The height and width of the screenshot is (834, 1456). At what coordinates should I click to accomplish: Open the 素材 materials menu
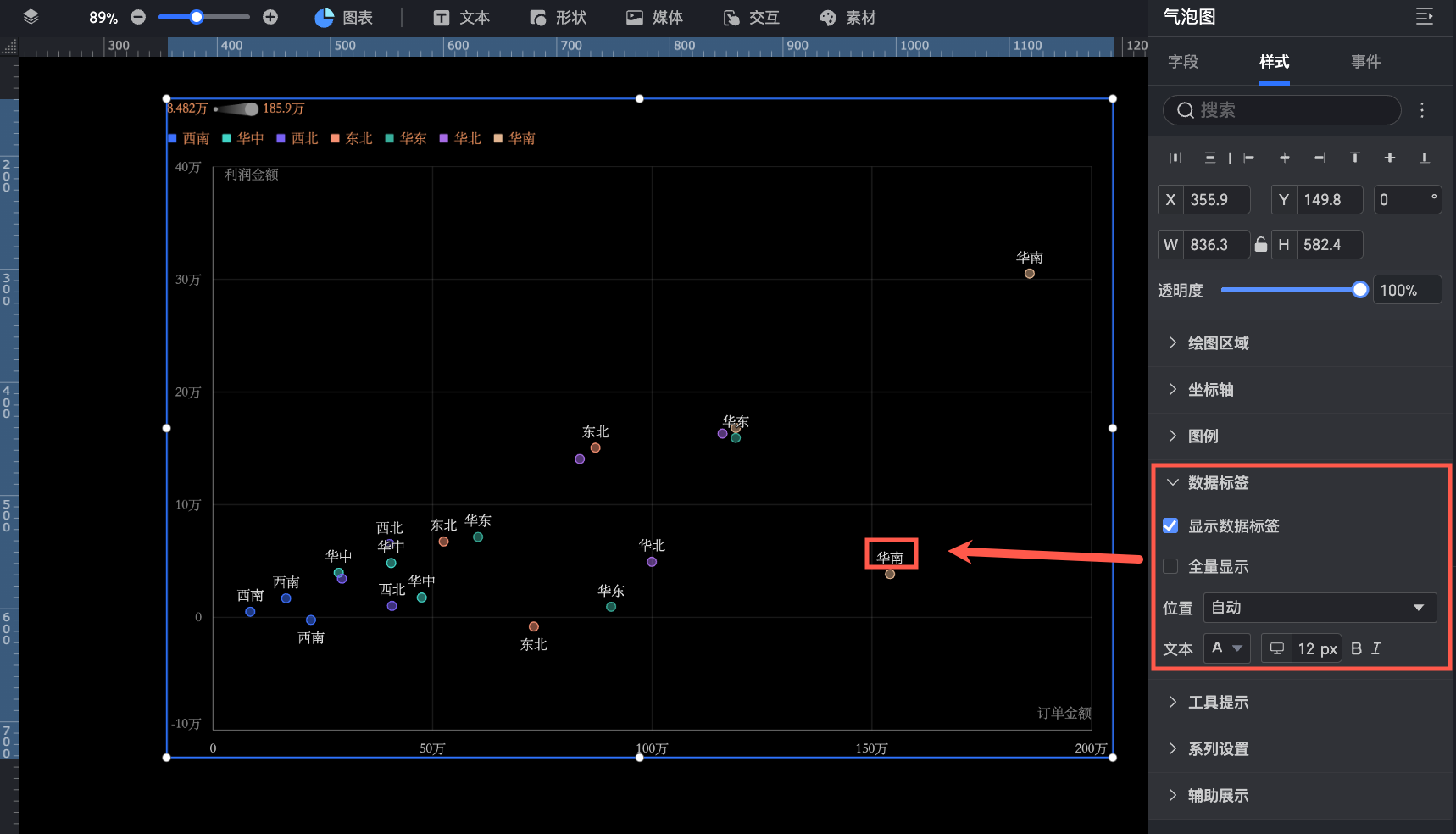point(848,18)
